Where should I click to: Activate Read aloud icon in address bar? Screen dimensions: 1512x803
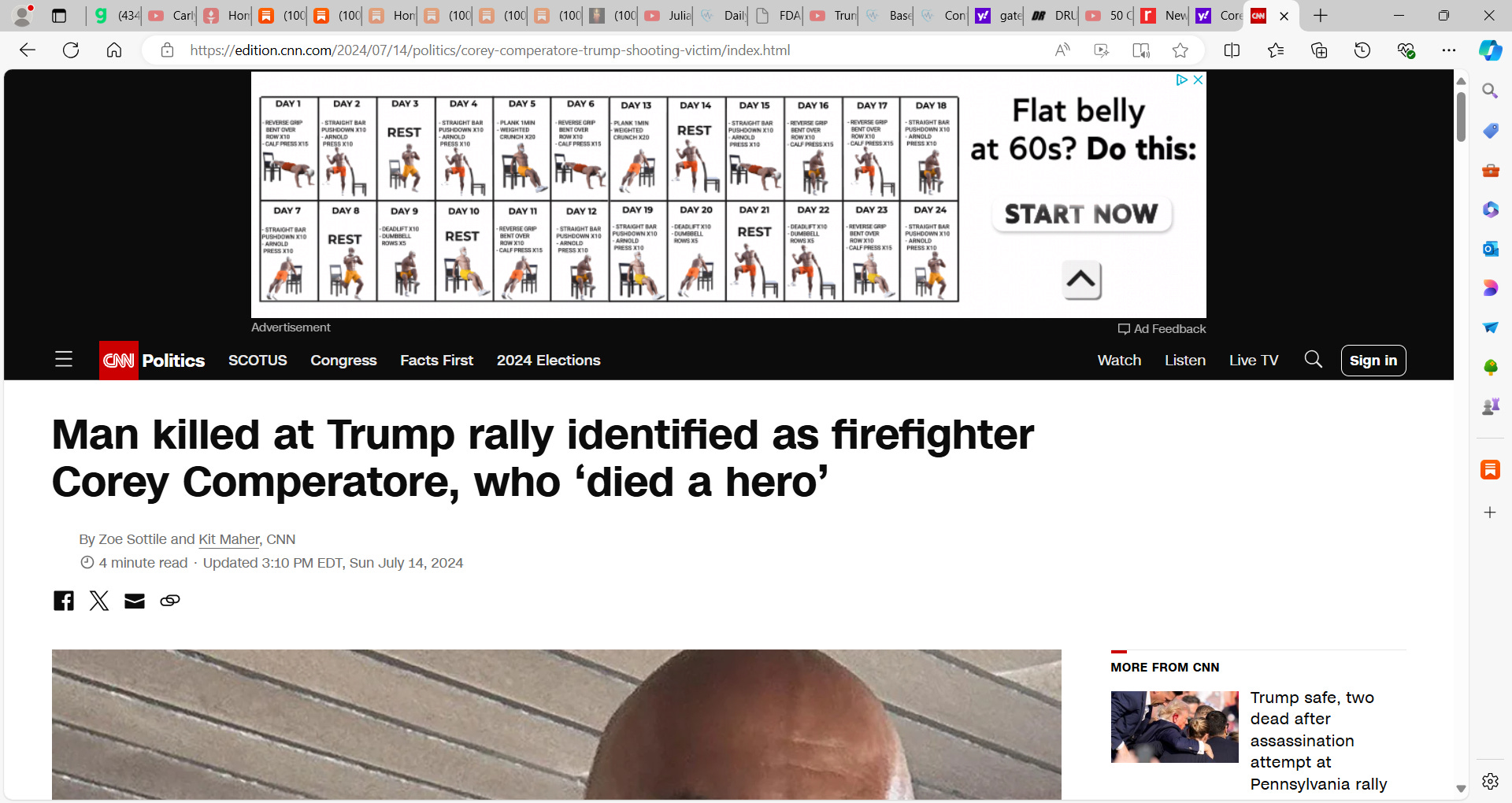coord(1062,50)
